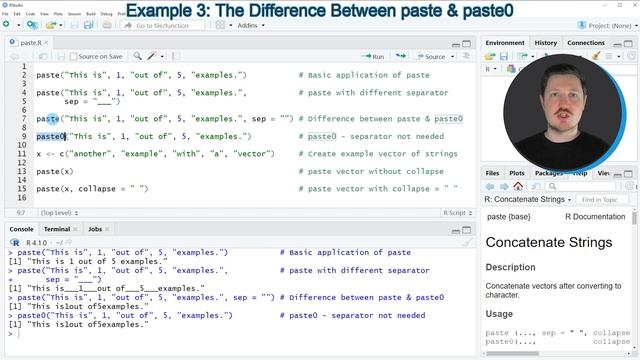
Task: Click the main toolbar Save icon
Action: (x=74, y=25)
